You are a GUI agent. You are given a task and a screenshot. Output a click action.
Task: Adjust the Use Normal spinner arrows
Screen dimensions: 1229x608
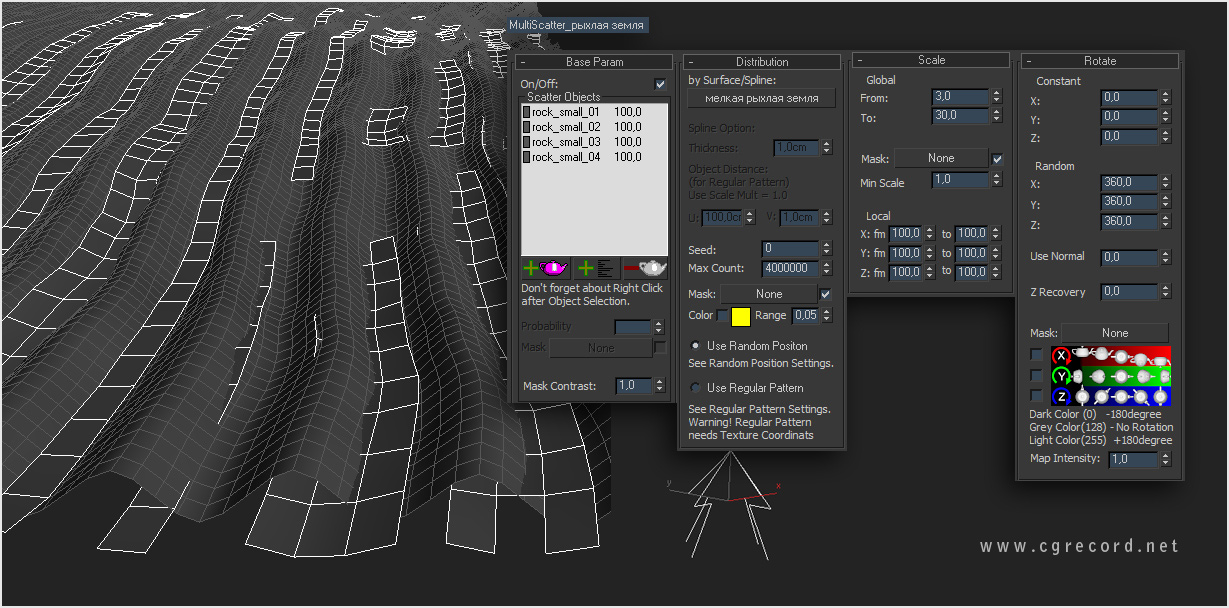[1166, 257]
